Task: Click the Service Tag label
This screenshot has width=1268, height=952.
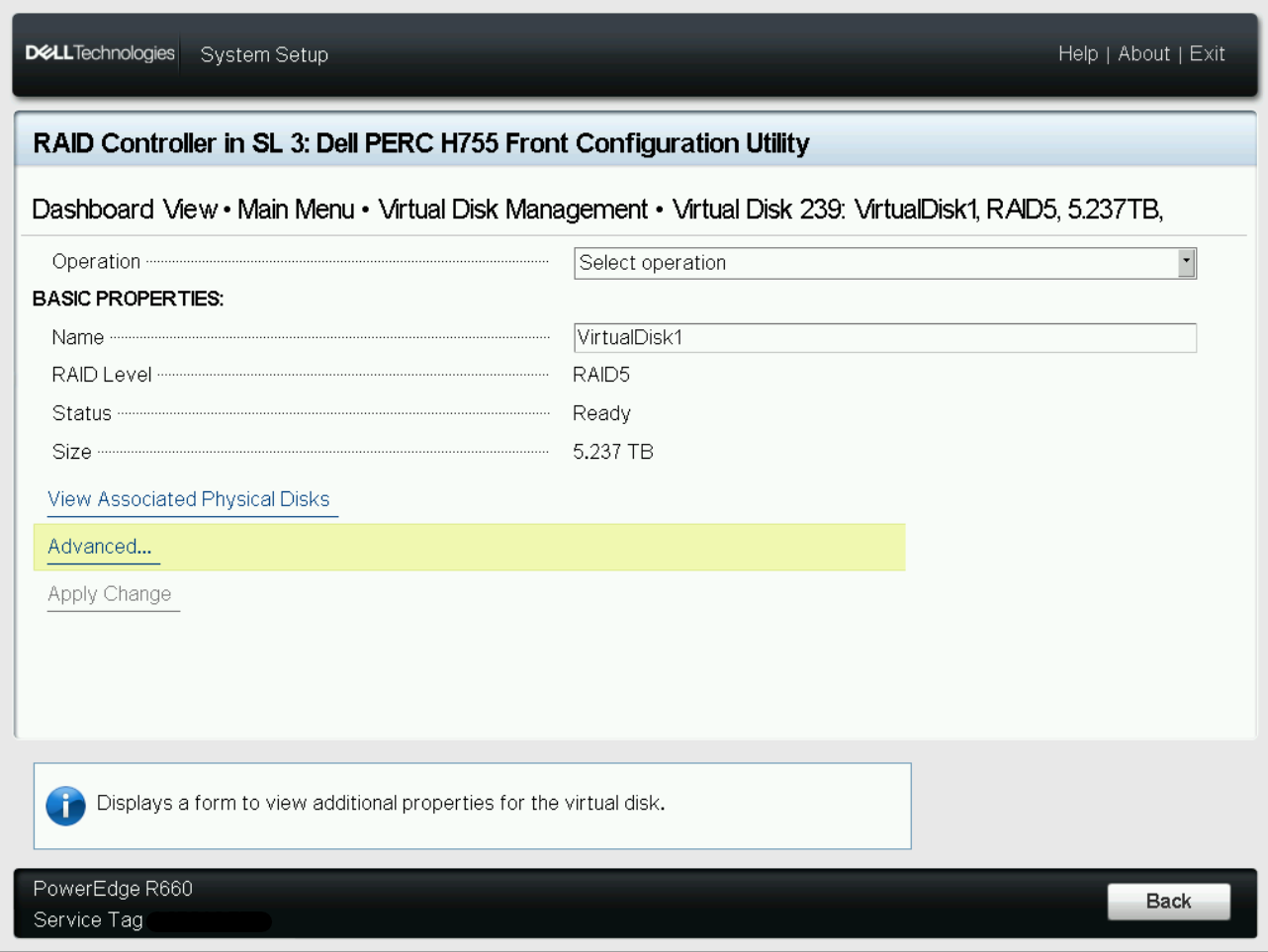Action: click(x=88, y=920)
